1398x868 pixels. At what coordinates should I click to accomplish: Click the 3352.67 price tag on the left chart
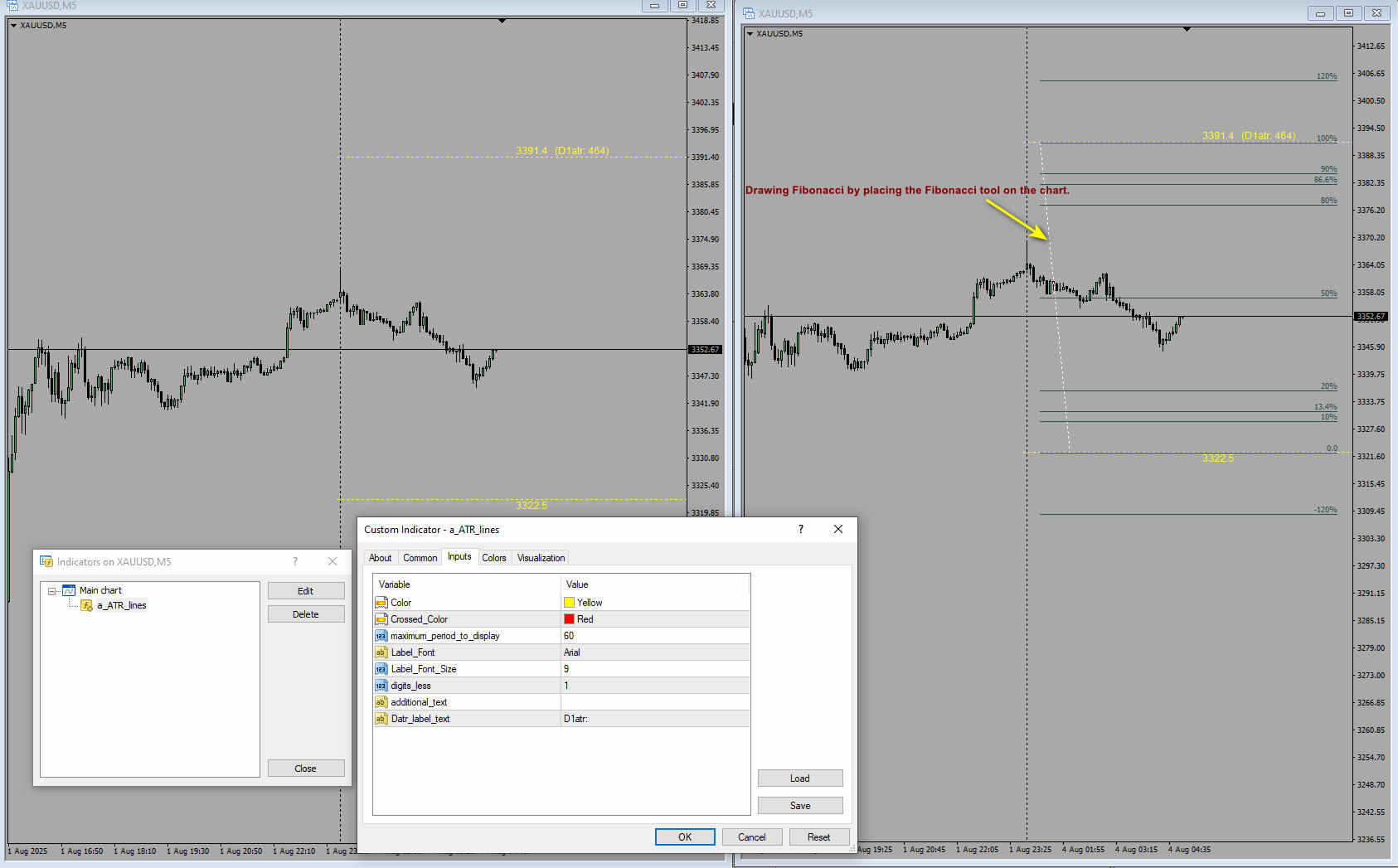(x=706, y=349)
